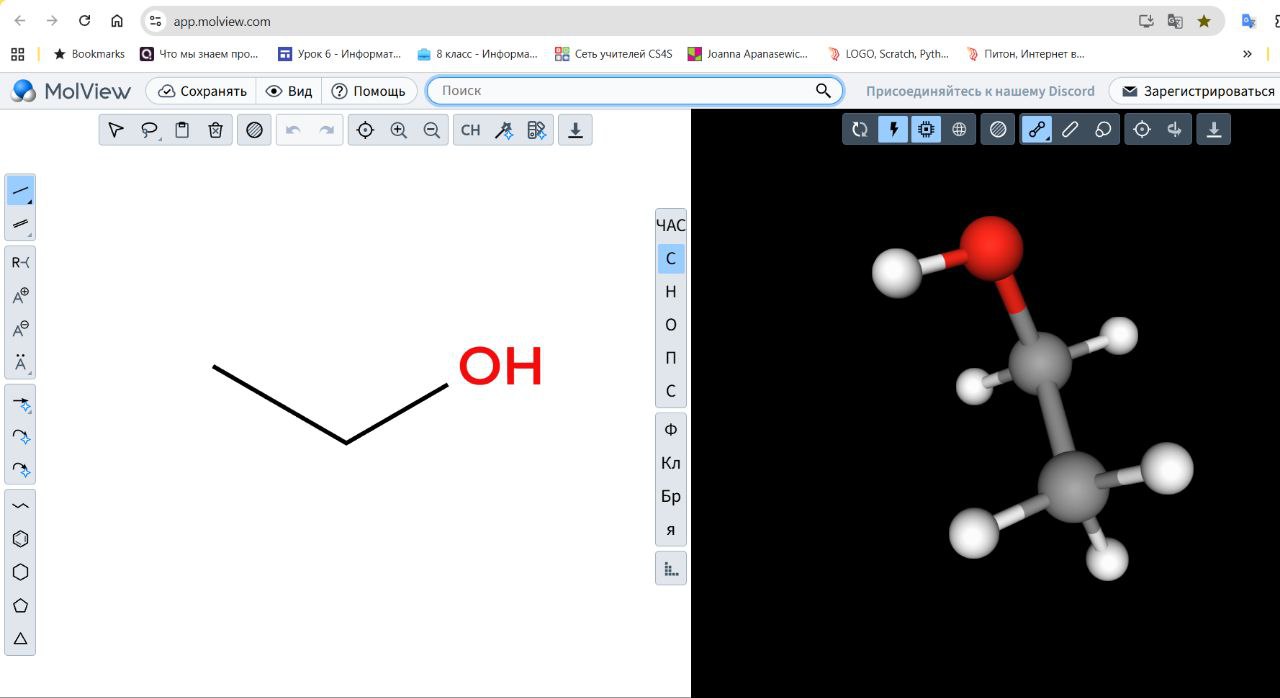Open the Помощь menu
The height and width of the screenshot is (698, 1280).
pyautogui.click(x=369, y=91)
